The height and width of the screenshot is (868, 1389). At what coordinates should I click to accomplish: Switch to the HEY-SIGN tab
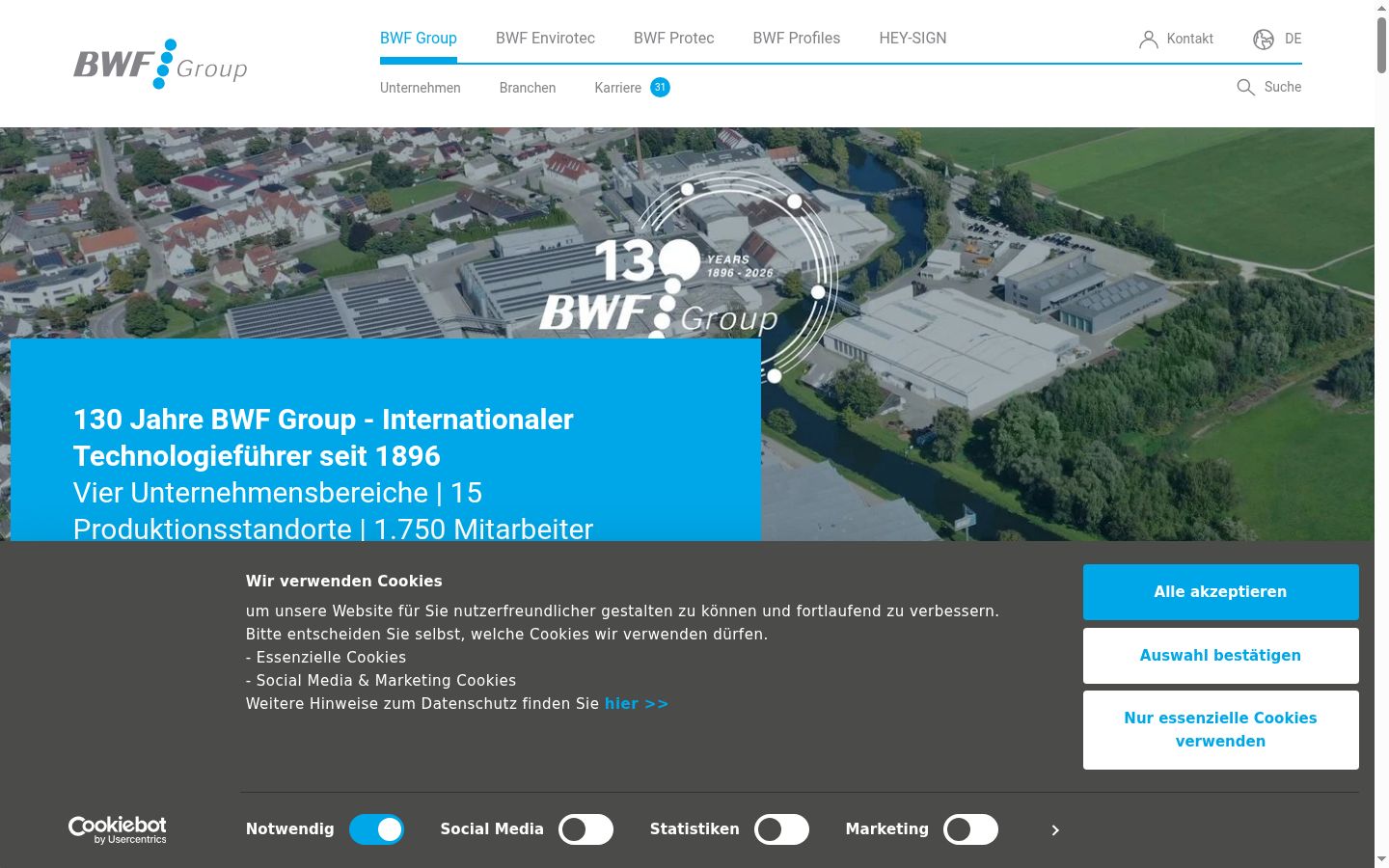click(912, 39)
